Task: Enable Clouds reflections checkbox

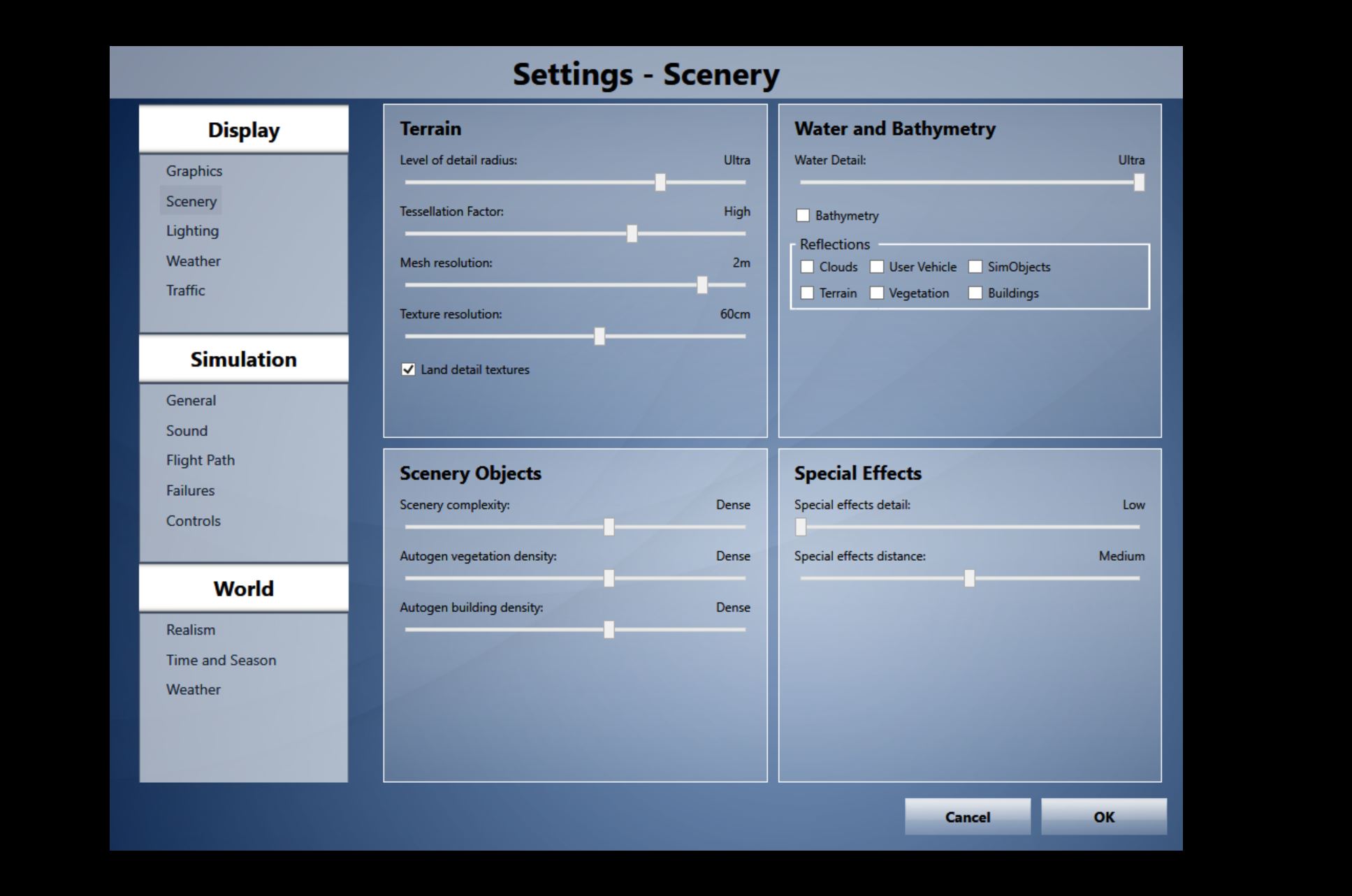Action: pos(807,267)
